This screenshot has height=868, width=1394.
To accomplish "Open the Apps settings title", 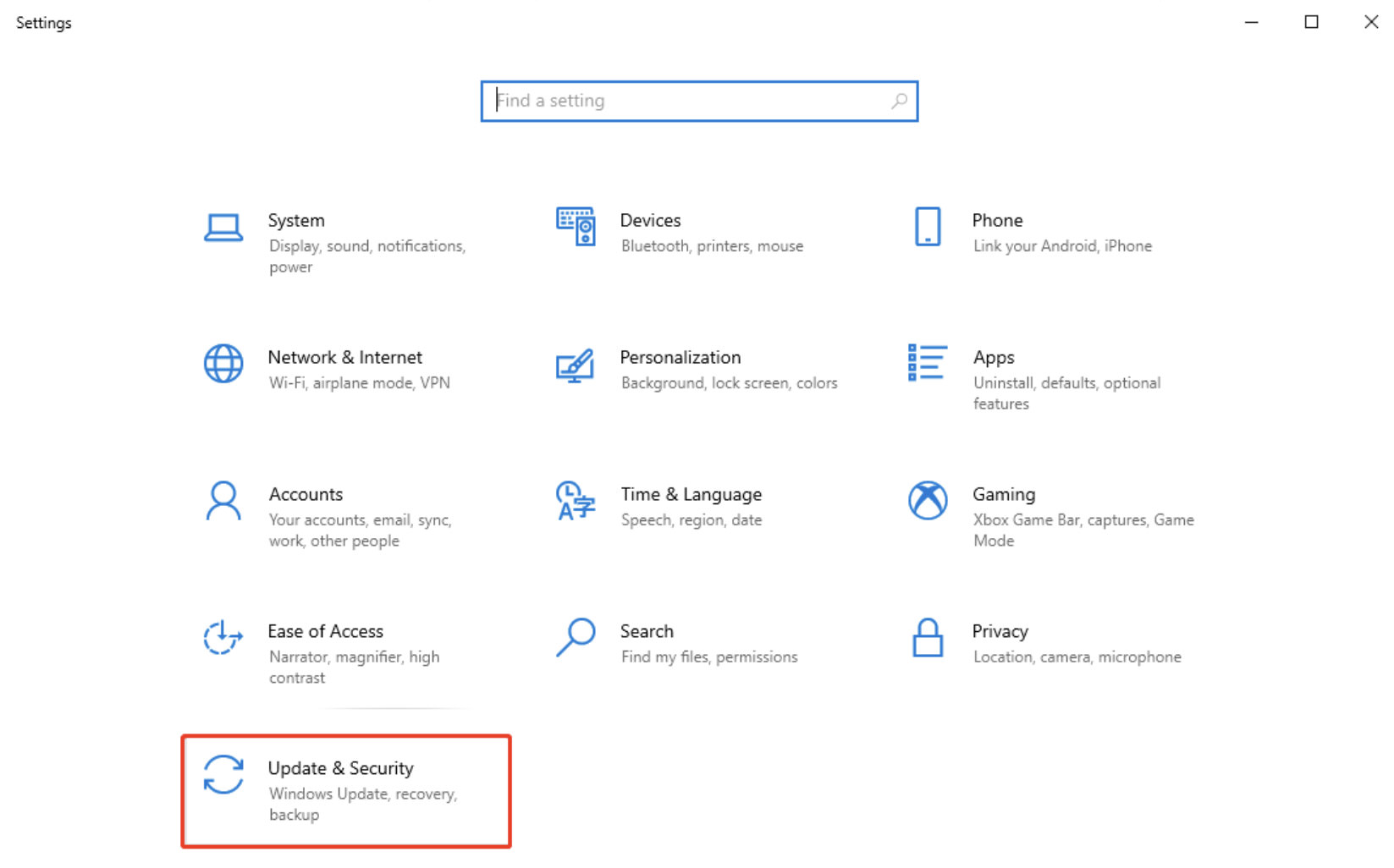I will [994, 358].
